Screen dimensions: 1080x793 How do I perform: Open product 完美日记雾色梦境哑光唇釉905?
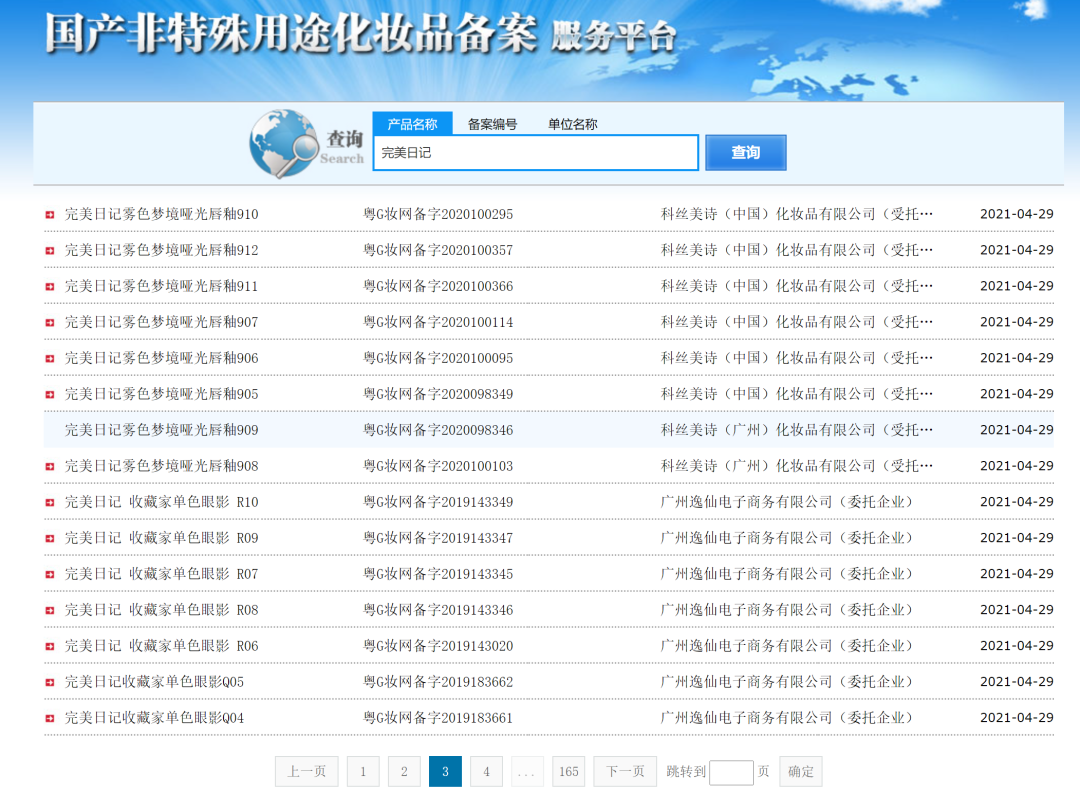pos(162,394)
